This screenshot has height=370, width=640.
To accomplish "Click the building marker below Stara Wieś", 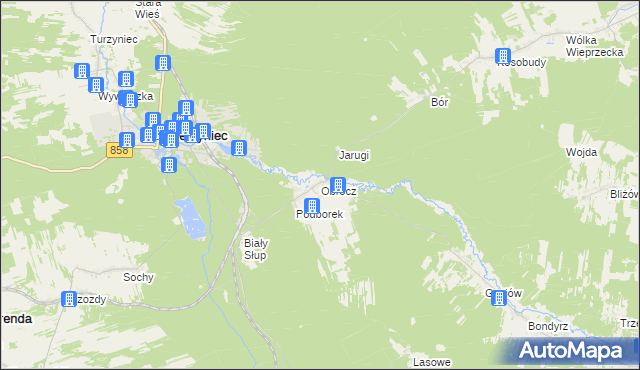I will pyautogui.click(x=163, y=63).
